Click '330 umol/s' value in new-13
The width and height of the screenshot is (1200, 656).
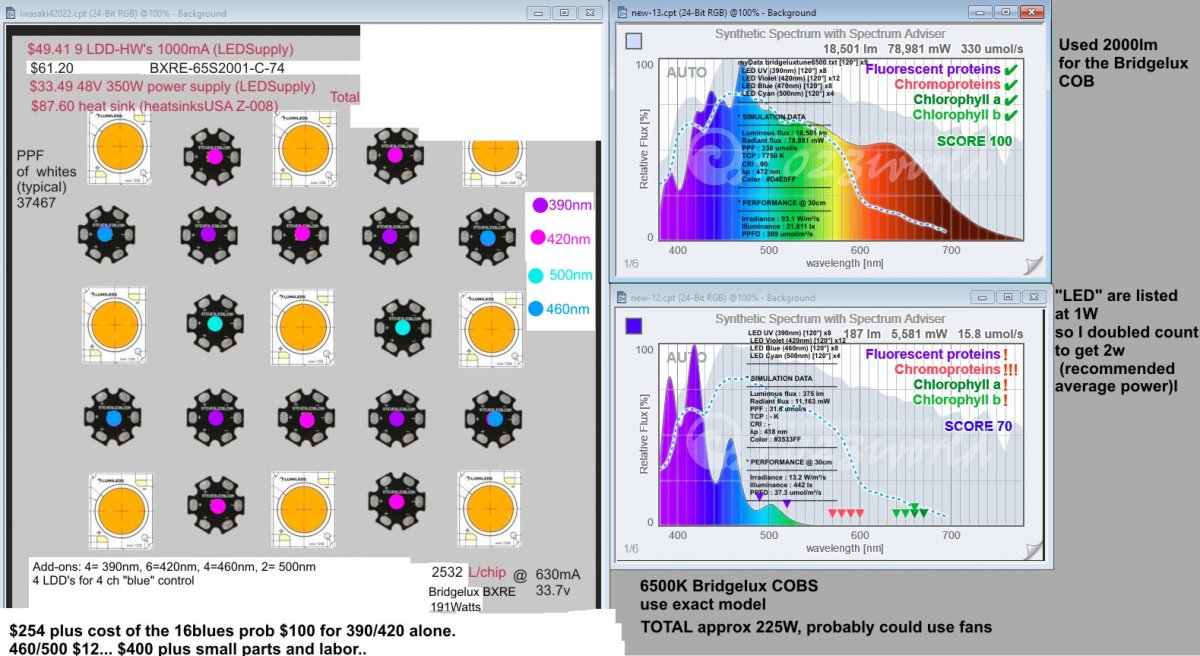[x=991, y=48]
